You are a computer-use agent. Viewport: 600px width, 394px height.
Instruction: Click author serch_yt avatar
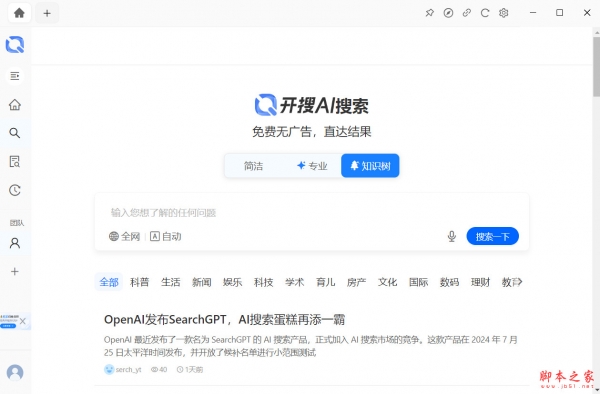click(109, 370)
